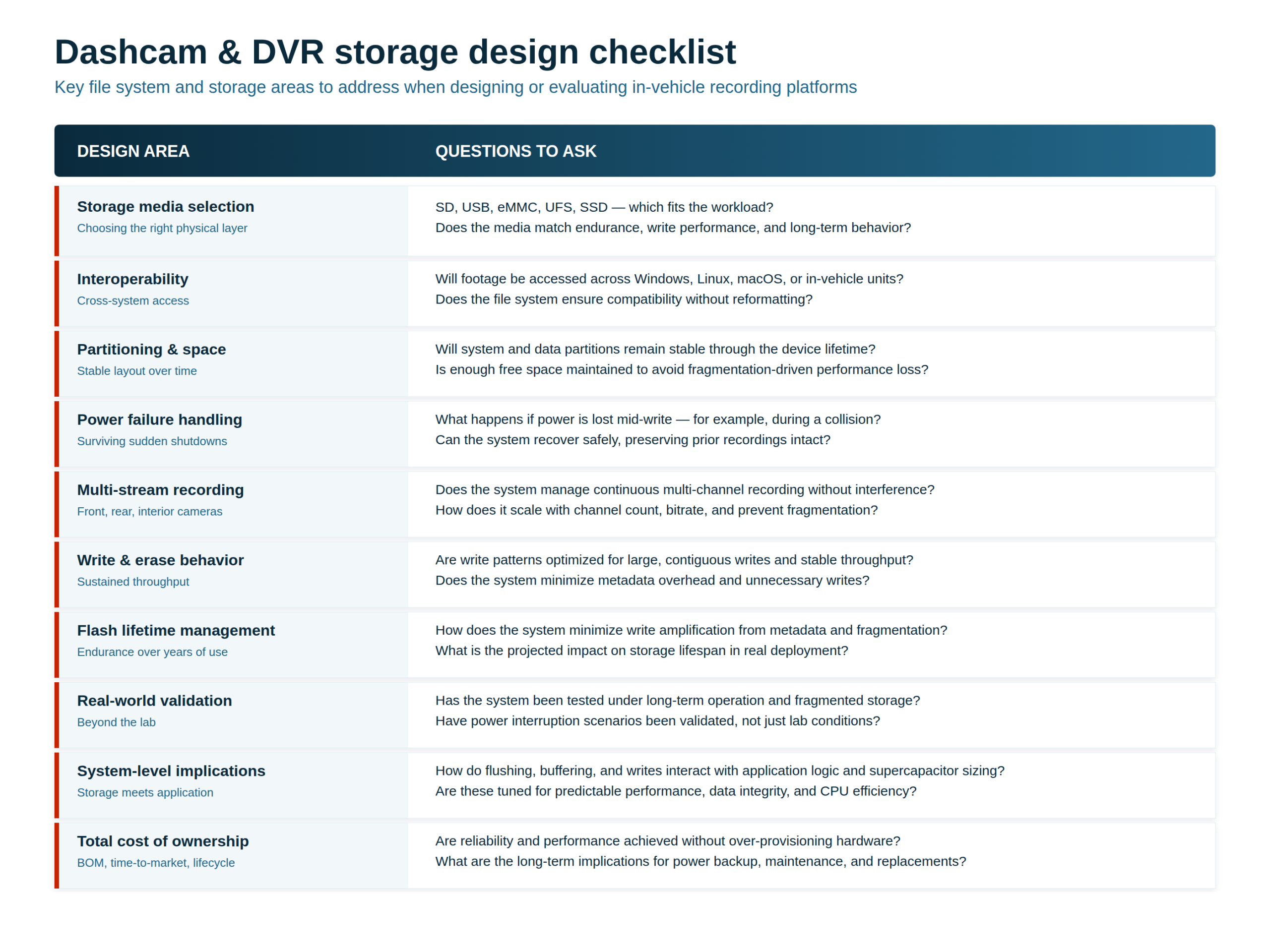Viewport: 1270px width, 952px height.
Task: Select the System-level implications heading
Action: (171, 771)
